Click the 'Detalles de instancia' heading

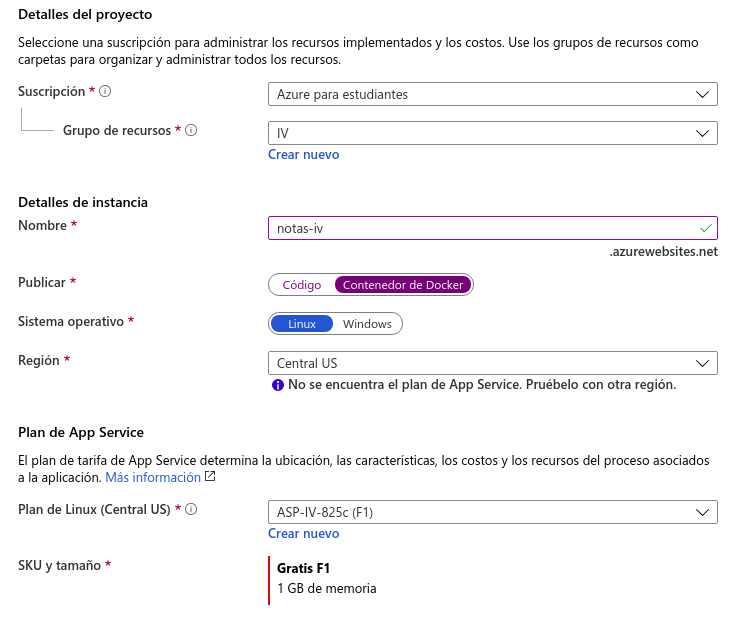(83, 202)
